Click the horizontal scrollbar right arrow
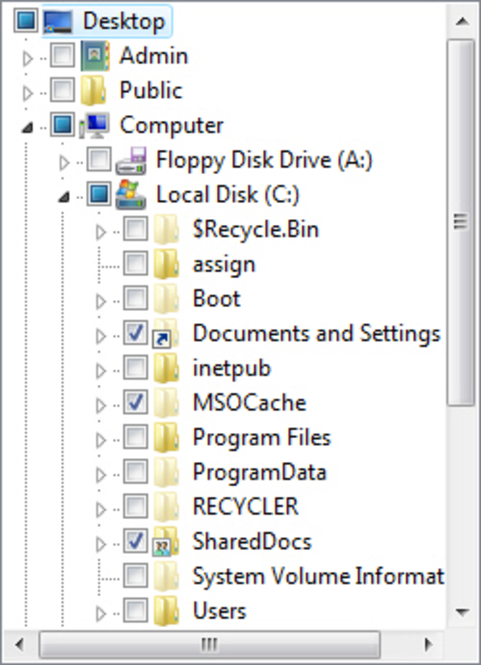The width and height of the screenshot is (481, 665). [429, 645]
